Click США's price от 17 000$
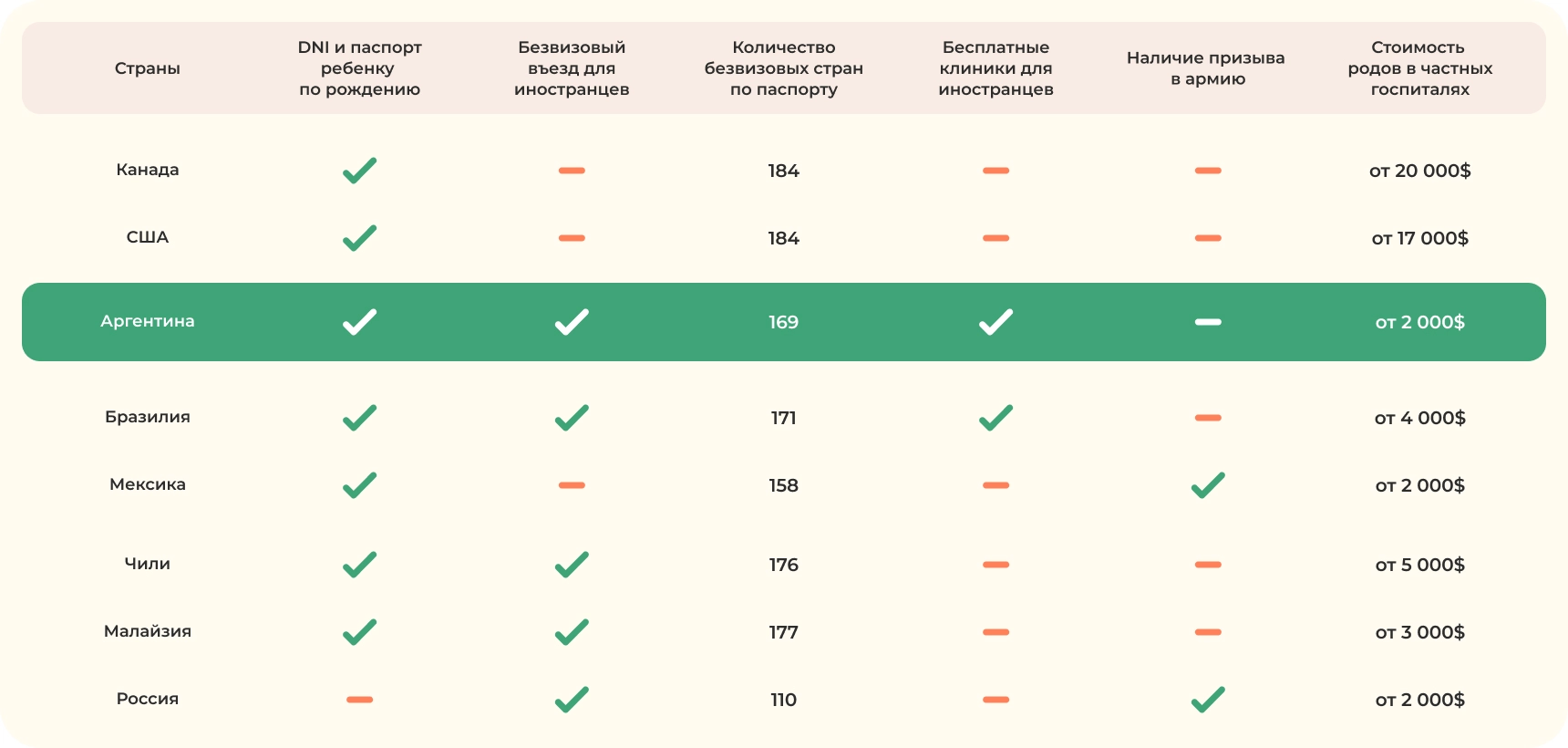The image size is (1568, 748). pos(1419,238)
